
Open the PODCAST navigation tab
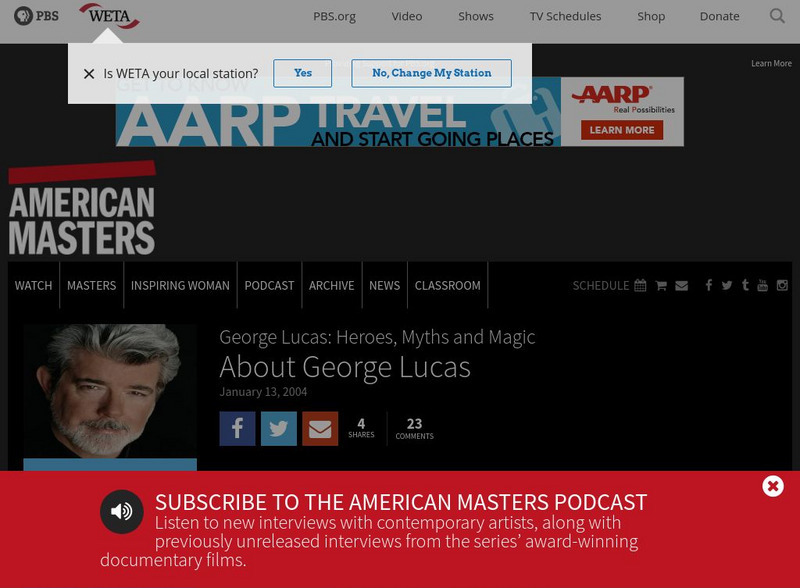269,285
